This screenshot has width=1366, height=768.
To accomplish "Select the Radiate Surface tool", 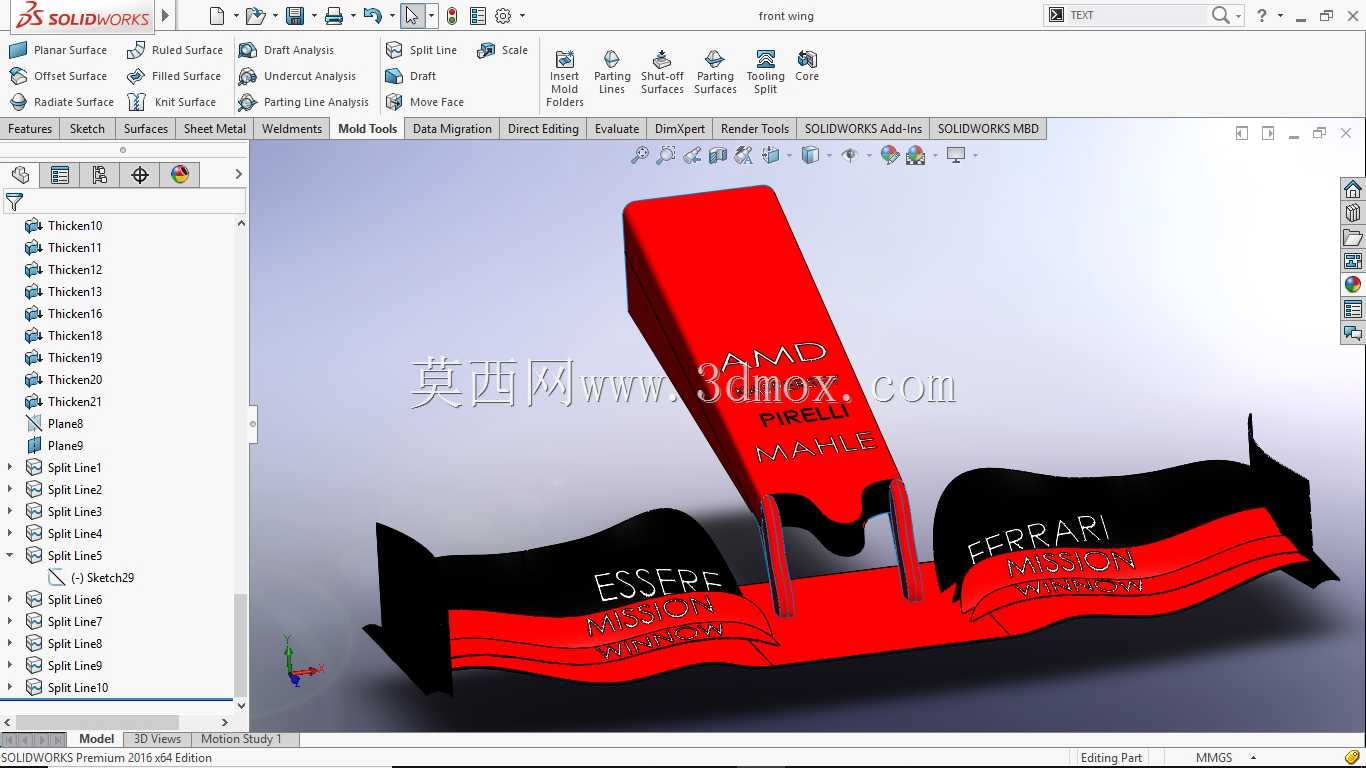I will point(61,102).
